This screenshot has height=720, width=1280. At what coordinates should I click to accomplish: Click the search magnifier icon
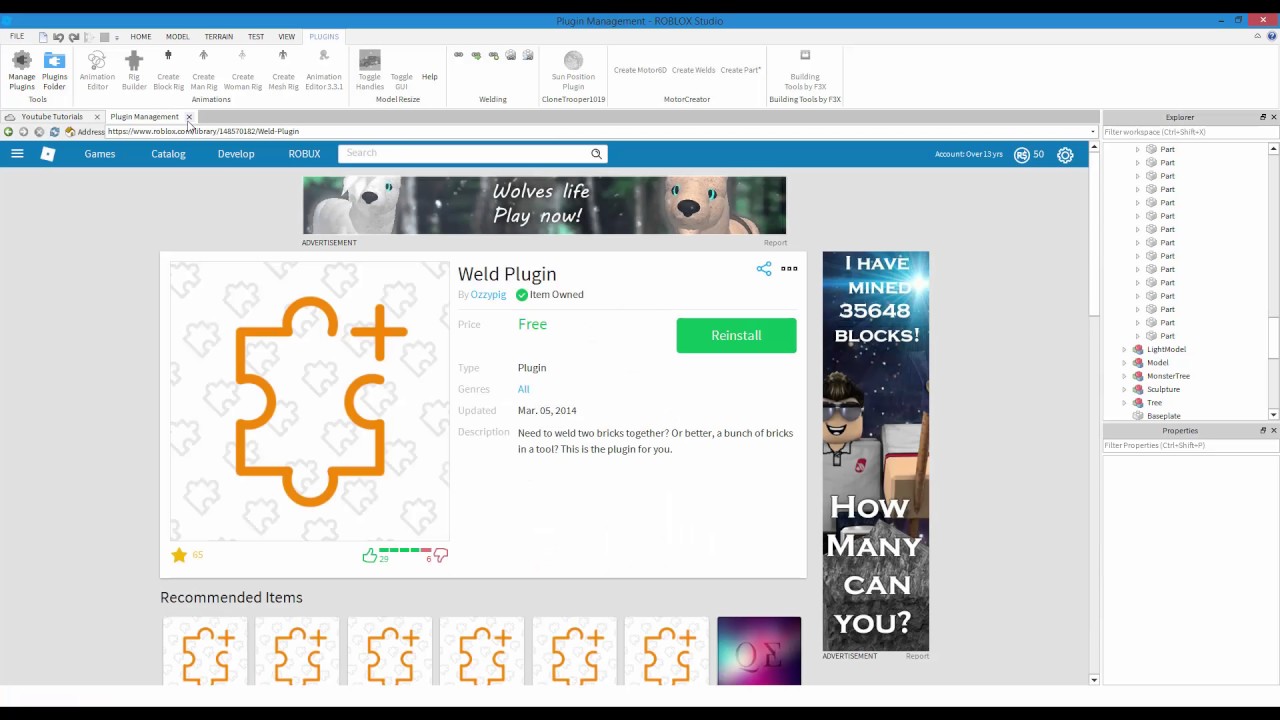596,154
